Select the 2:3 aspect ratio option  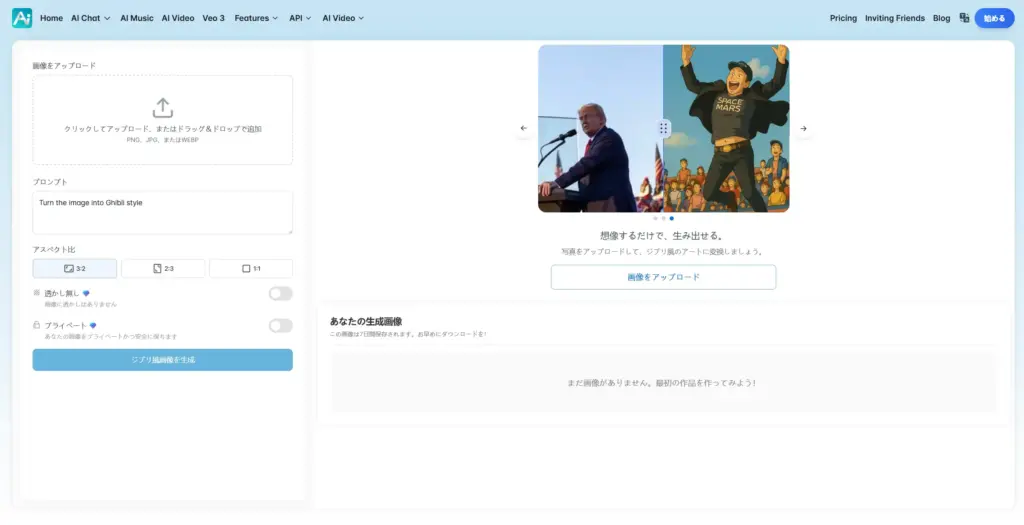tap(163, 268)
